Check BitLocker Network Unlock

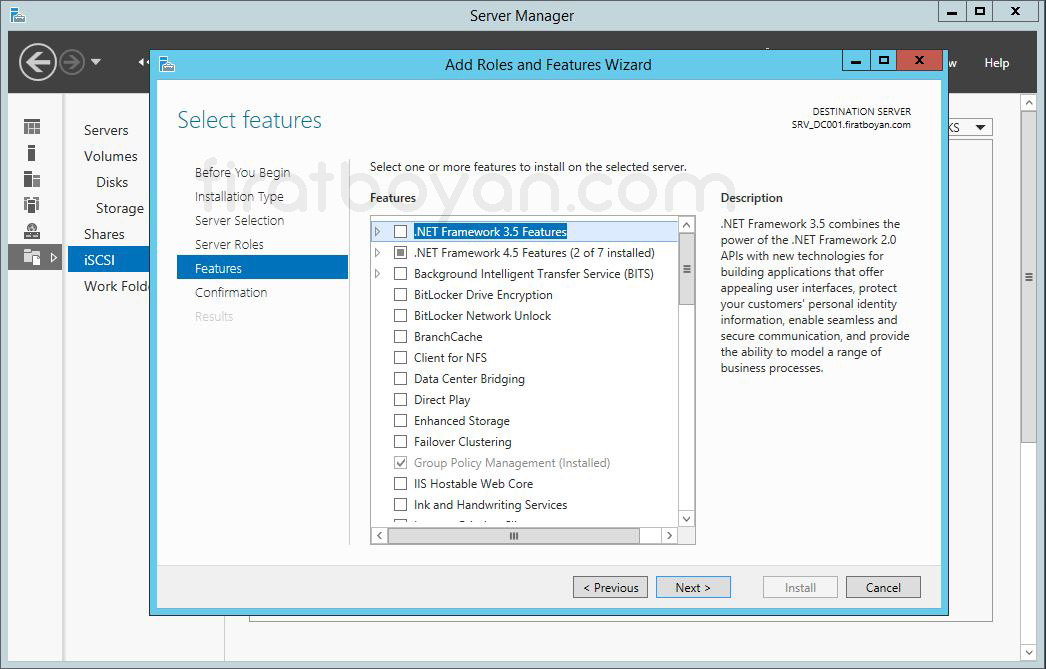point(400,315)
